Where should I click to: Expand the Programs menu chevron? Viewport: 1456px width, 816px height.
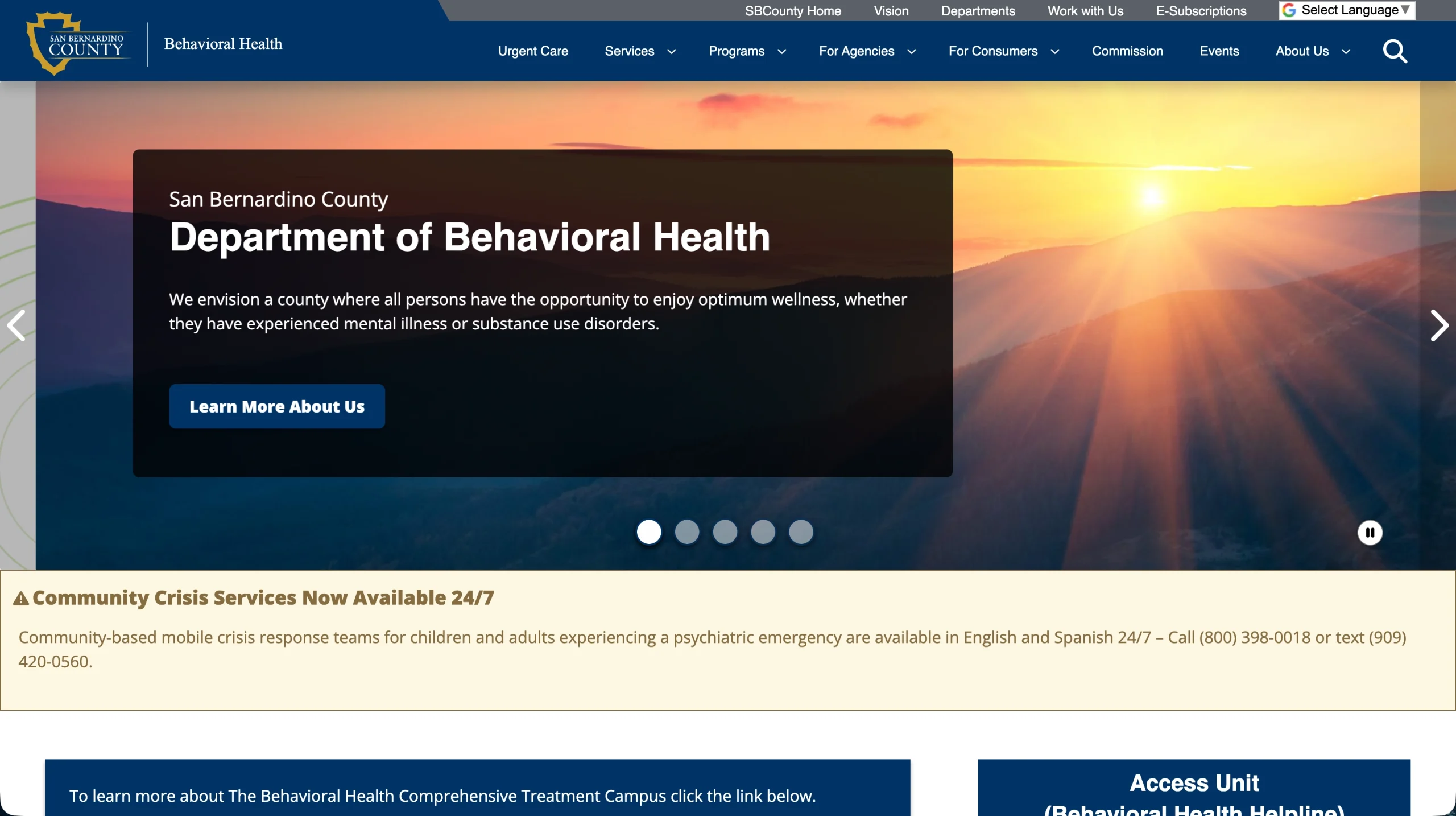pyautogui.click(x=781, y=52)
